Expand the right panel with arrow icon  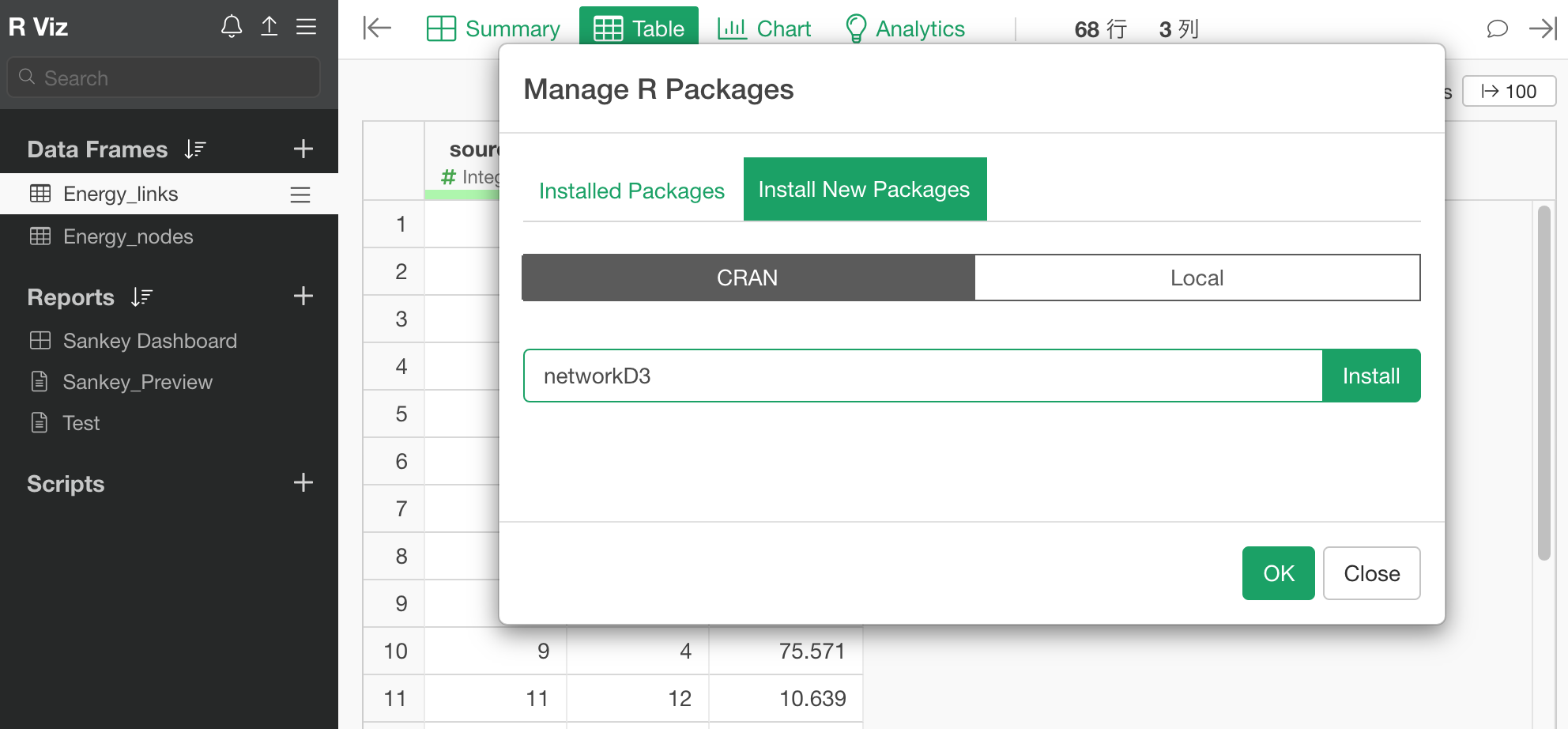click(x=1542, y=29)
